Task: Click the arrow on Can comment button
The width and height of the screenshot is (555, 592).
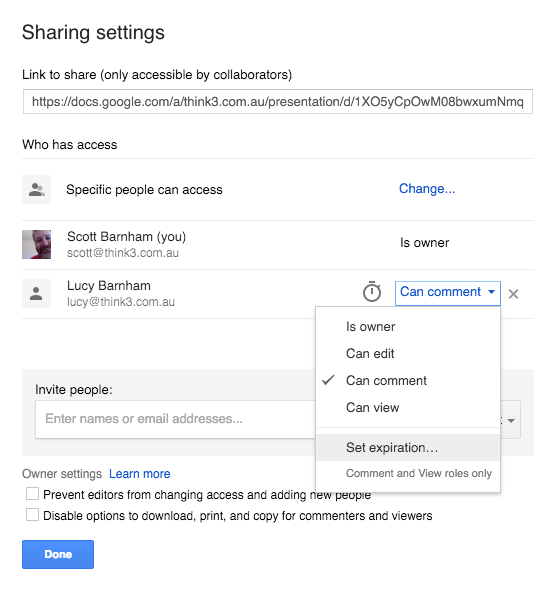Action: 491,292
